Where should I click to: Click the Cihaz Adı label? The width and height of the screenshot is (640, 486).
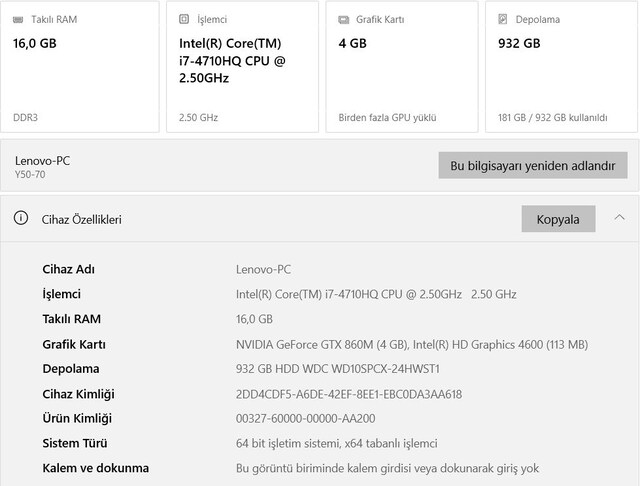click(69, 269)
